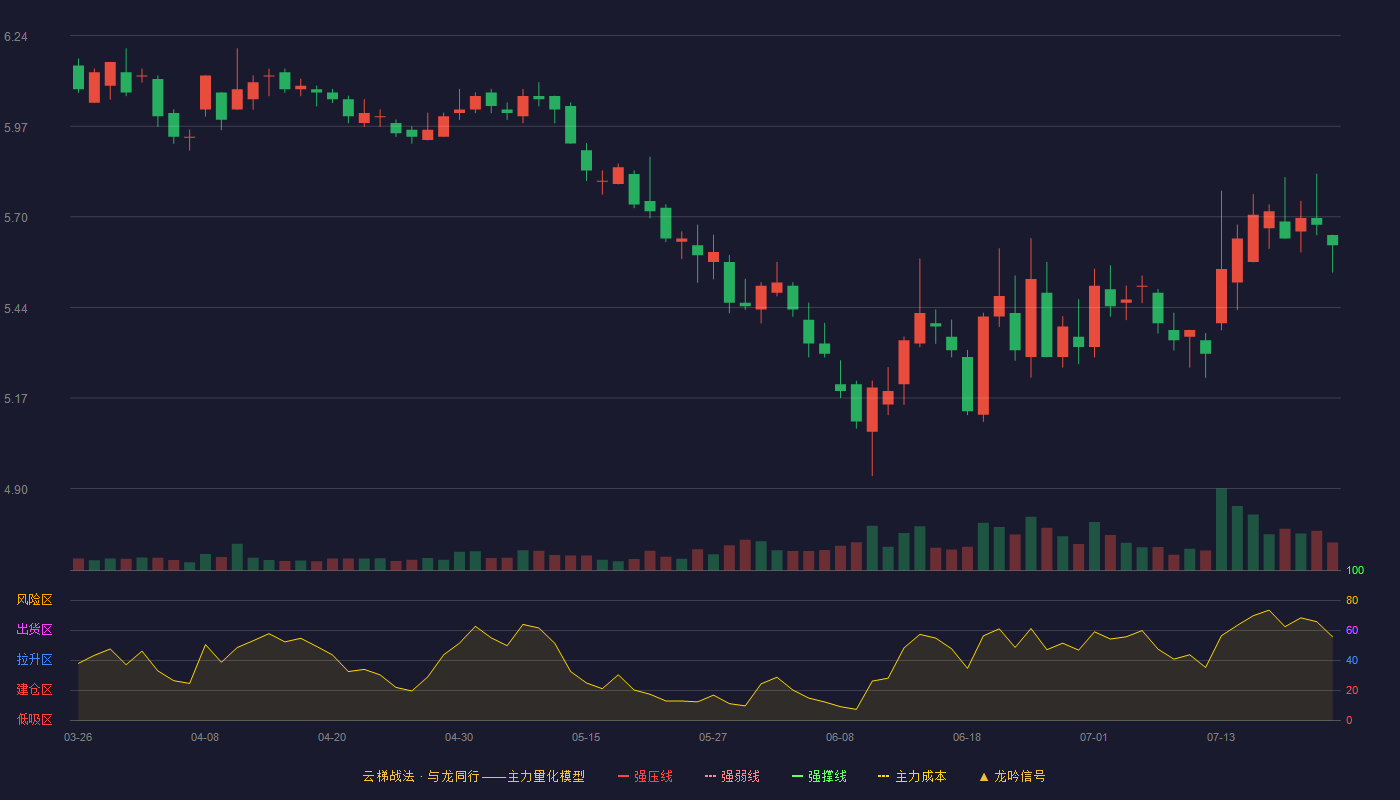Image resolution: width=1400 pixels, height=800 pixels.
Task: Click the 5.44 price axis label
Action: [x=15, y=309]
